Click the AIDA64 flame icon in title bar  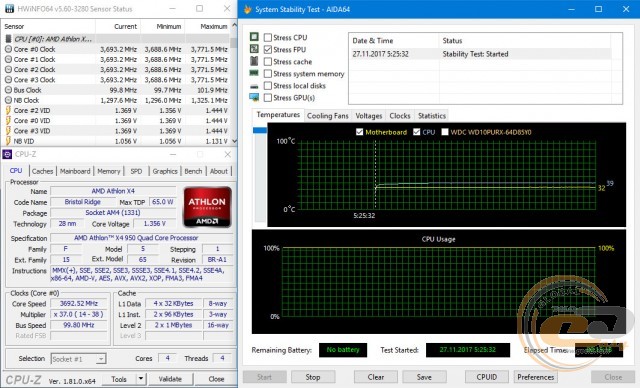[247, 9]
